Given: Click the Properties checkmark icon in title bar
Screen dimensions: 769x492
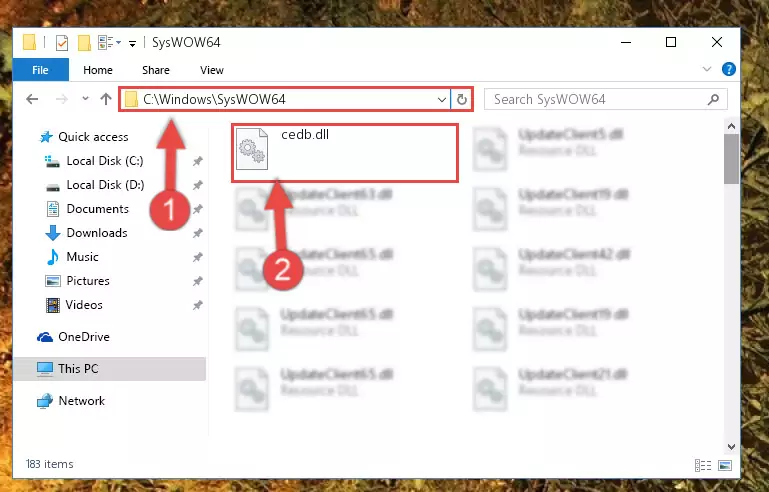Looking at the screenshot, I should [62, 43].
